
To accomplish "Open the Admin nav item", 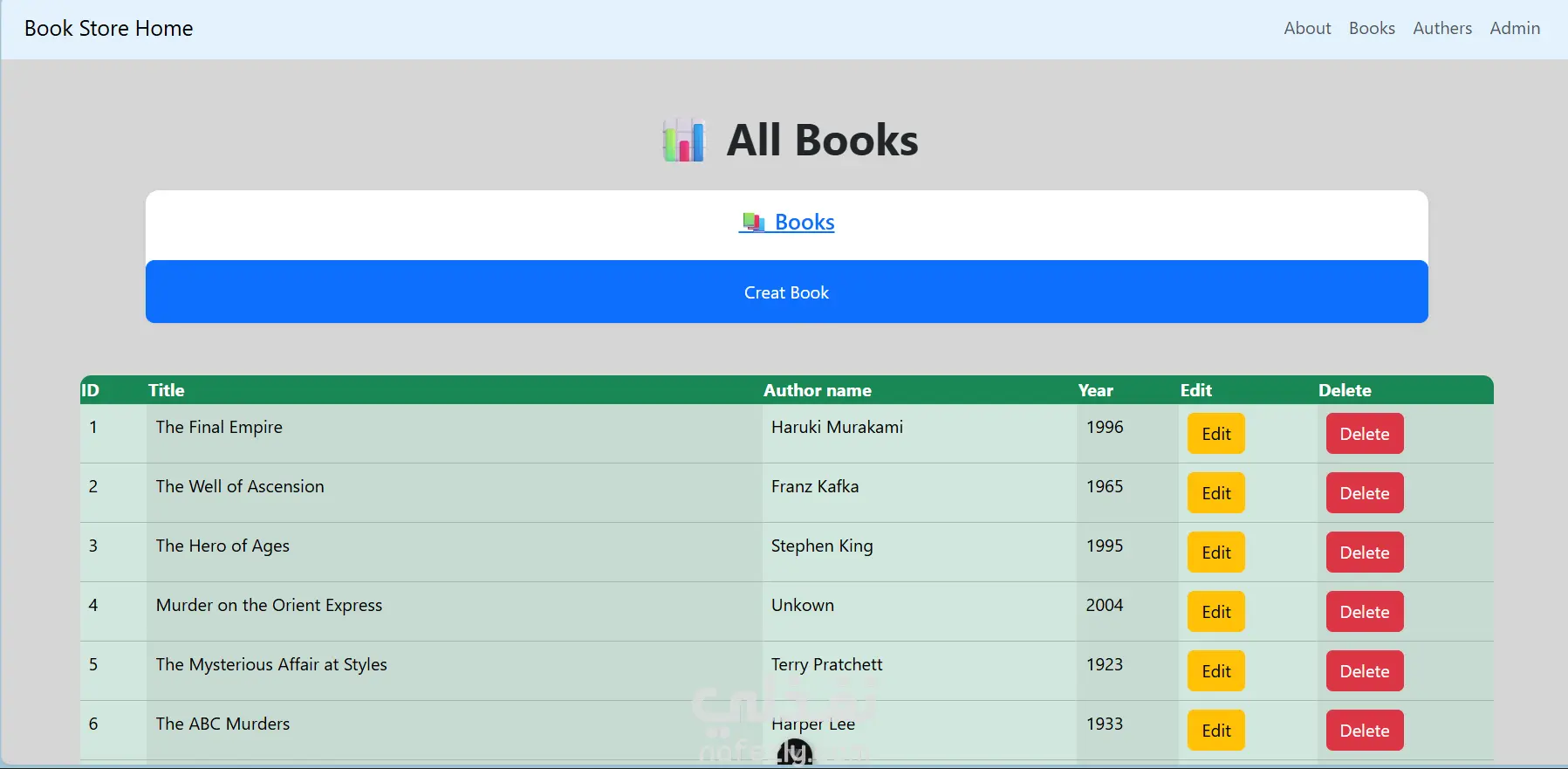I will 1515,28.
